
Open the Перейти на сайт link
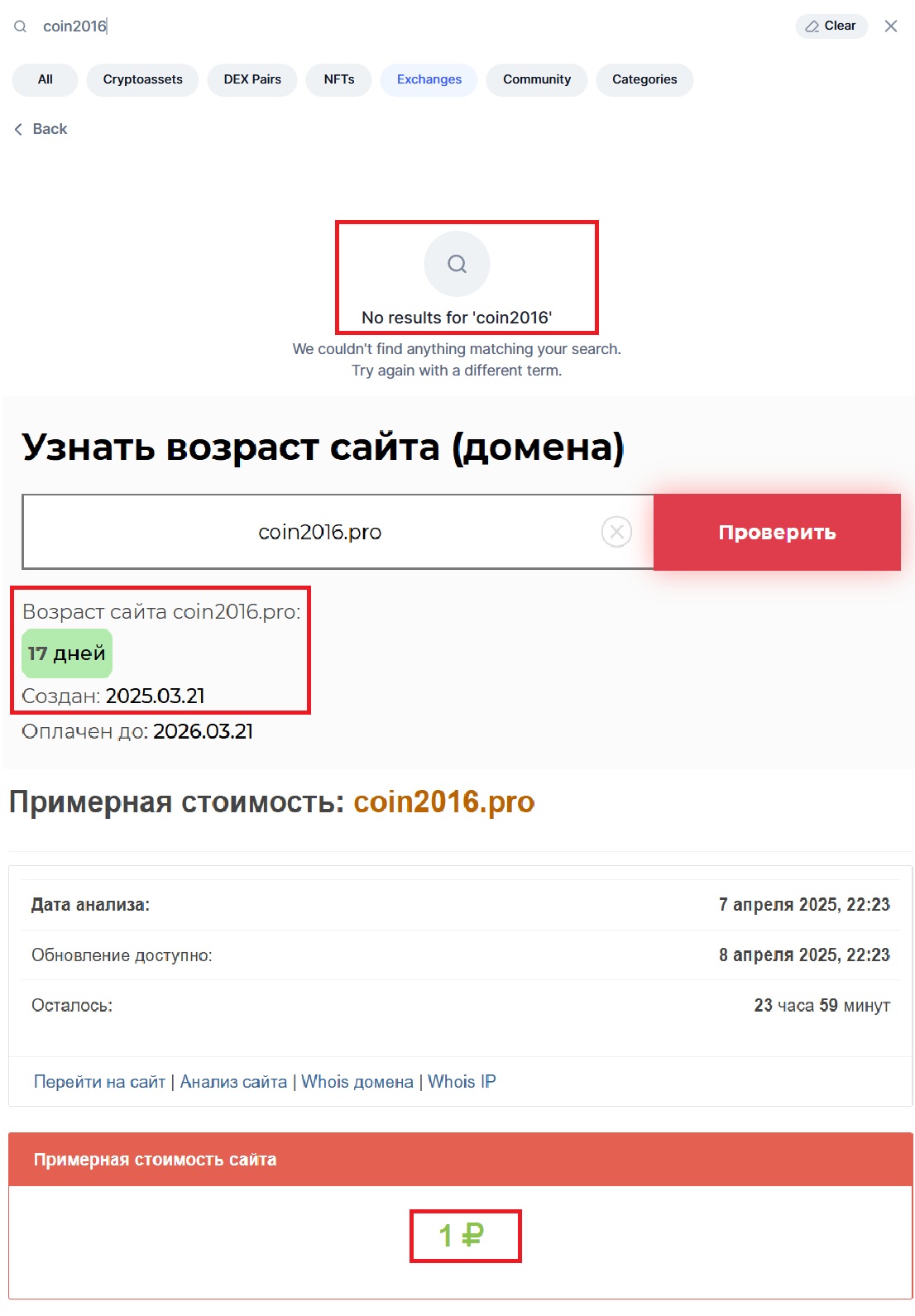point(99,1082)
